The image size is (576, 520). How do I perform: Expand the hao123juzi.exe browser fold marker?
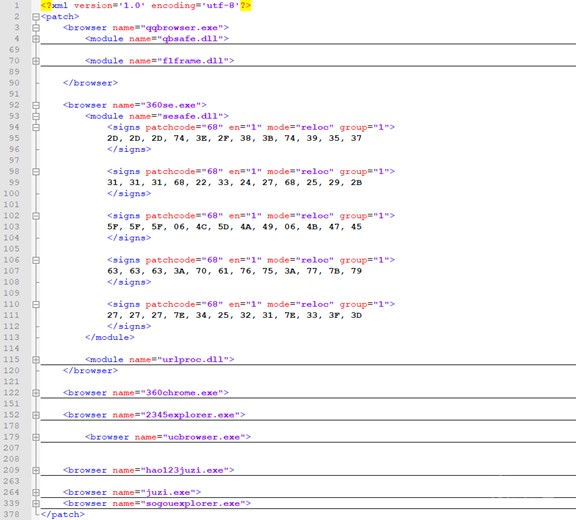(x=36, y=470)
